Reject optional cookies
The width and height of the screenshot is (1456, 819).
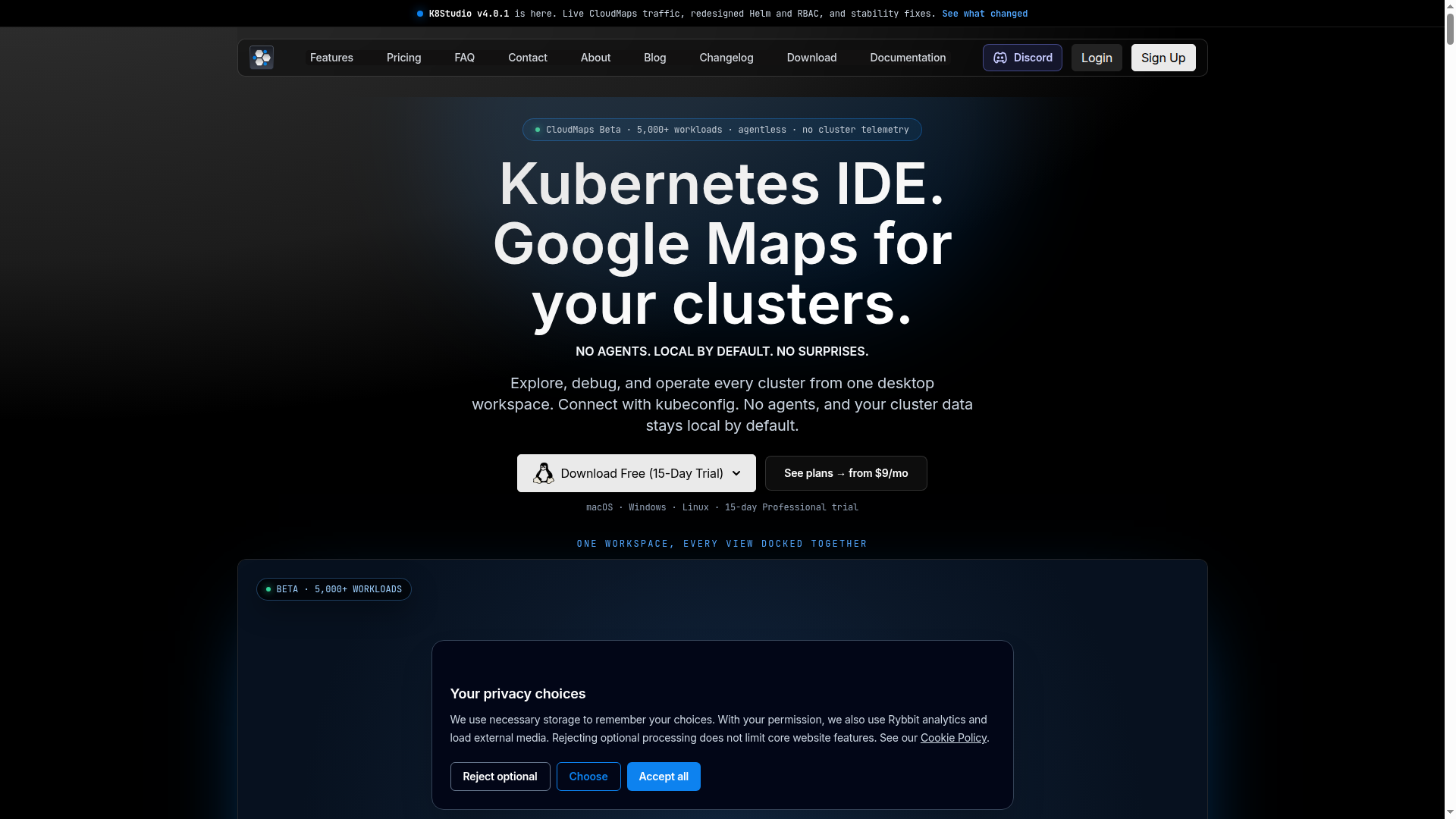point(500,777)
